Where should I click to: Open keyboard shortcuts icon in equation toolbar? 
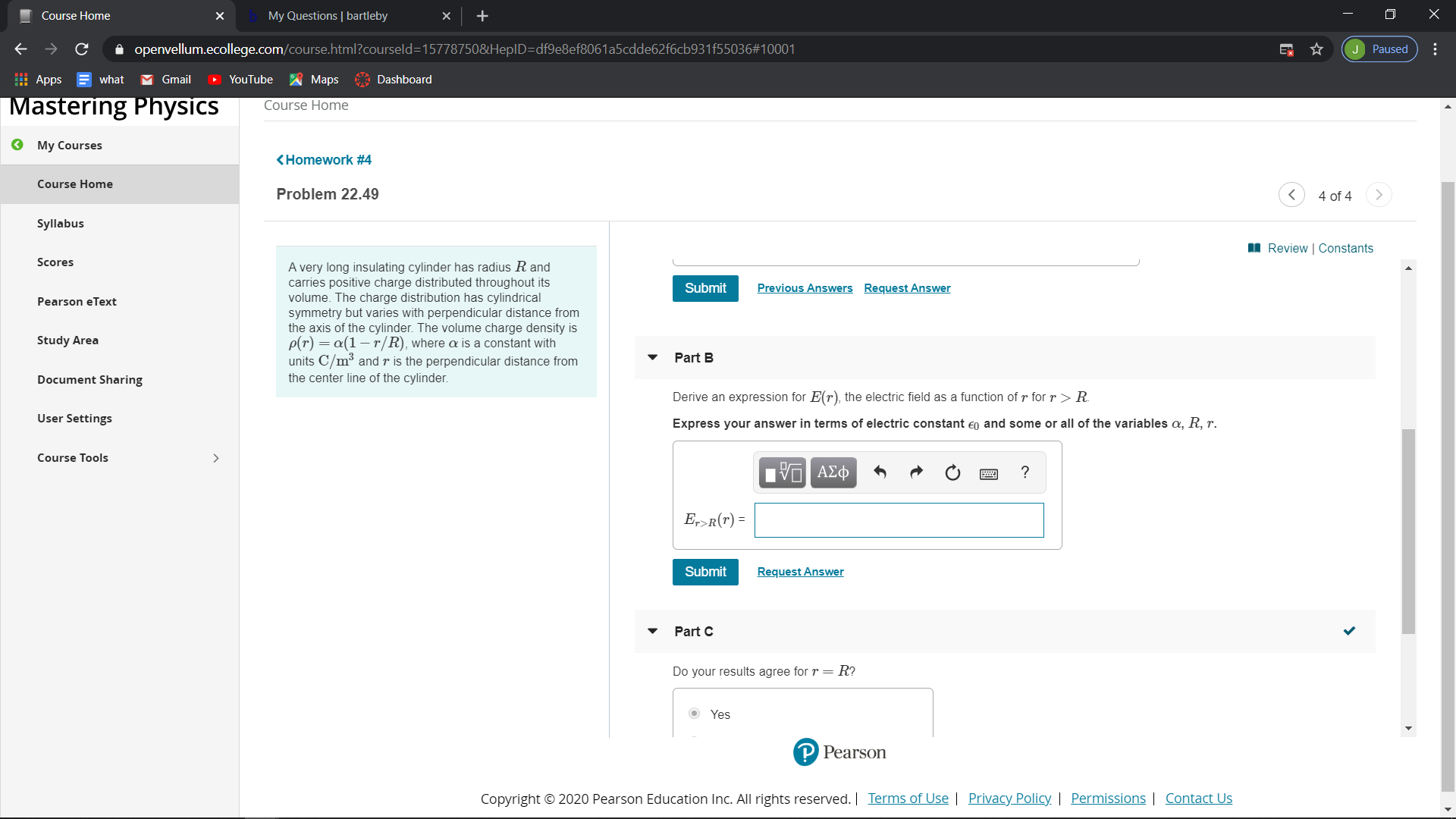(989, 474)
